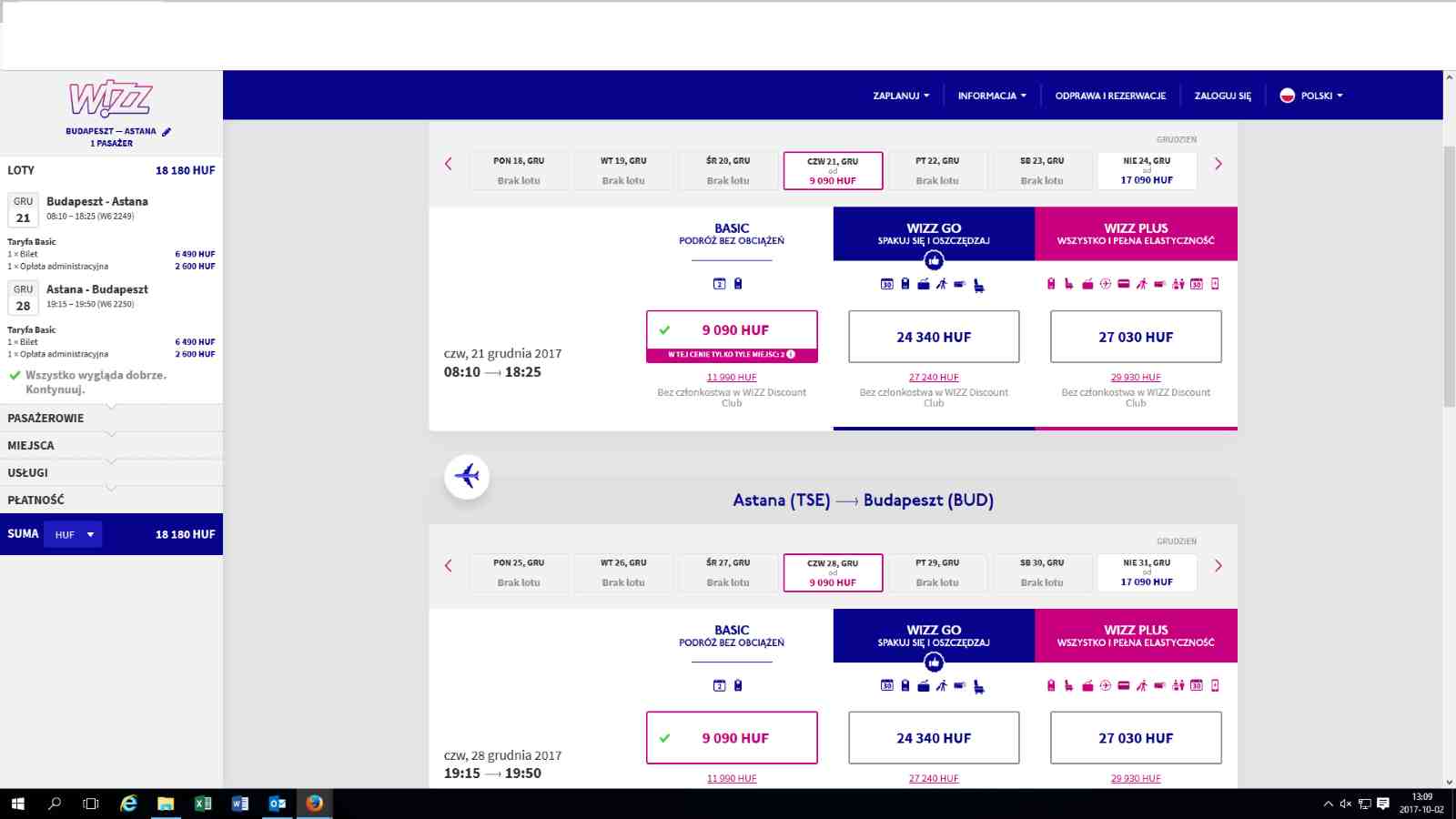
Task: Open Firefox from the taskbar
Action: (315, 804)
